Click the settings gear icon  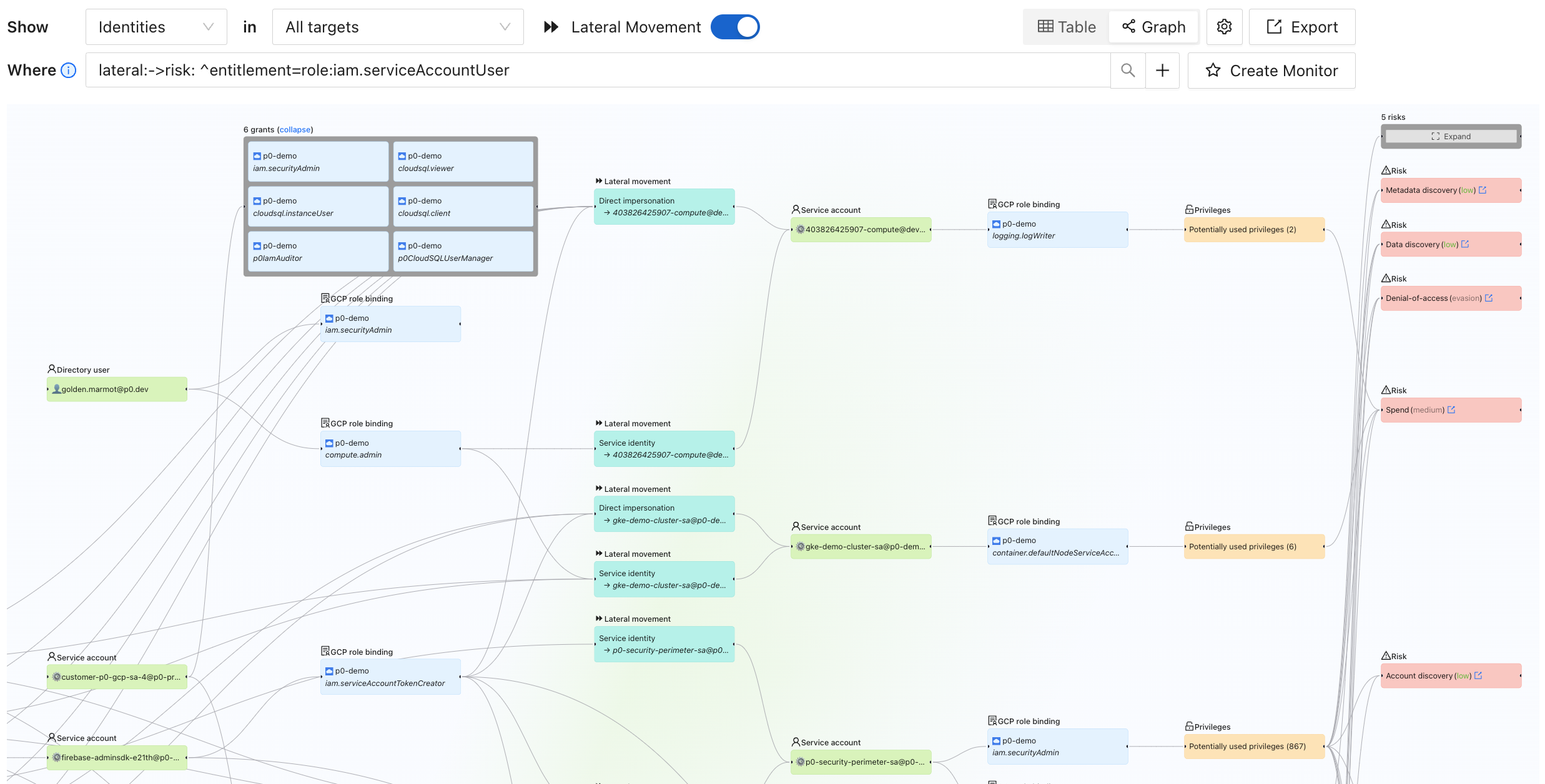1224,27
